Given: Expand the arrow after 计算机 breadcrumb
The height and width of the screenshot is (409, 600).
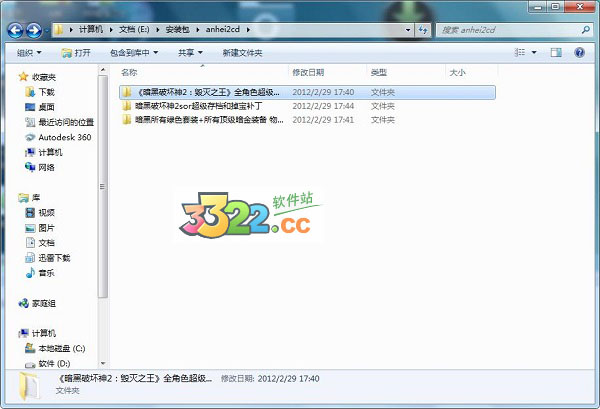Looking at the screenshot, I should [111, 29].
